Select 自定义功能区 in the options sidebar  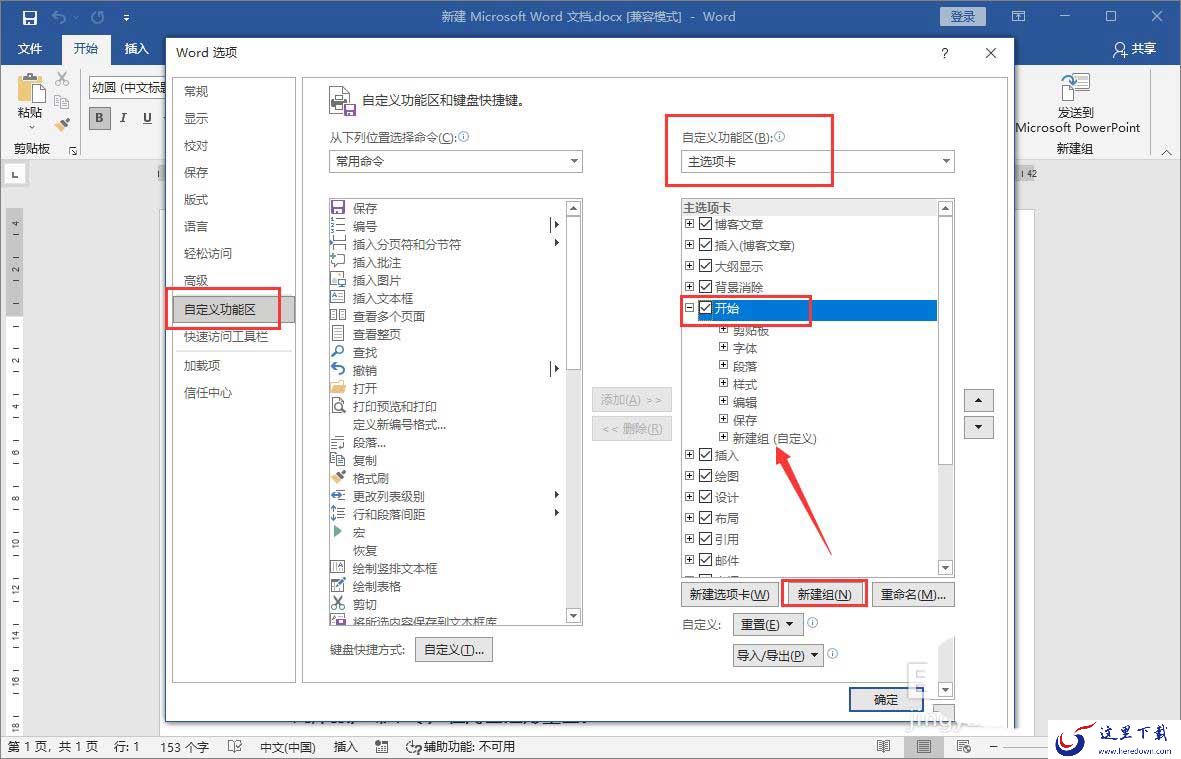[x=233, y=309]
